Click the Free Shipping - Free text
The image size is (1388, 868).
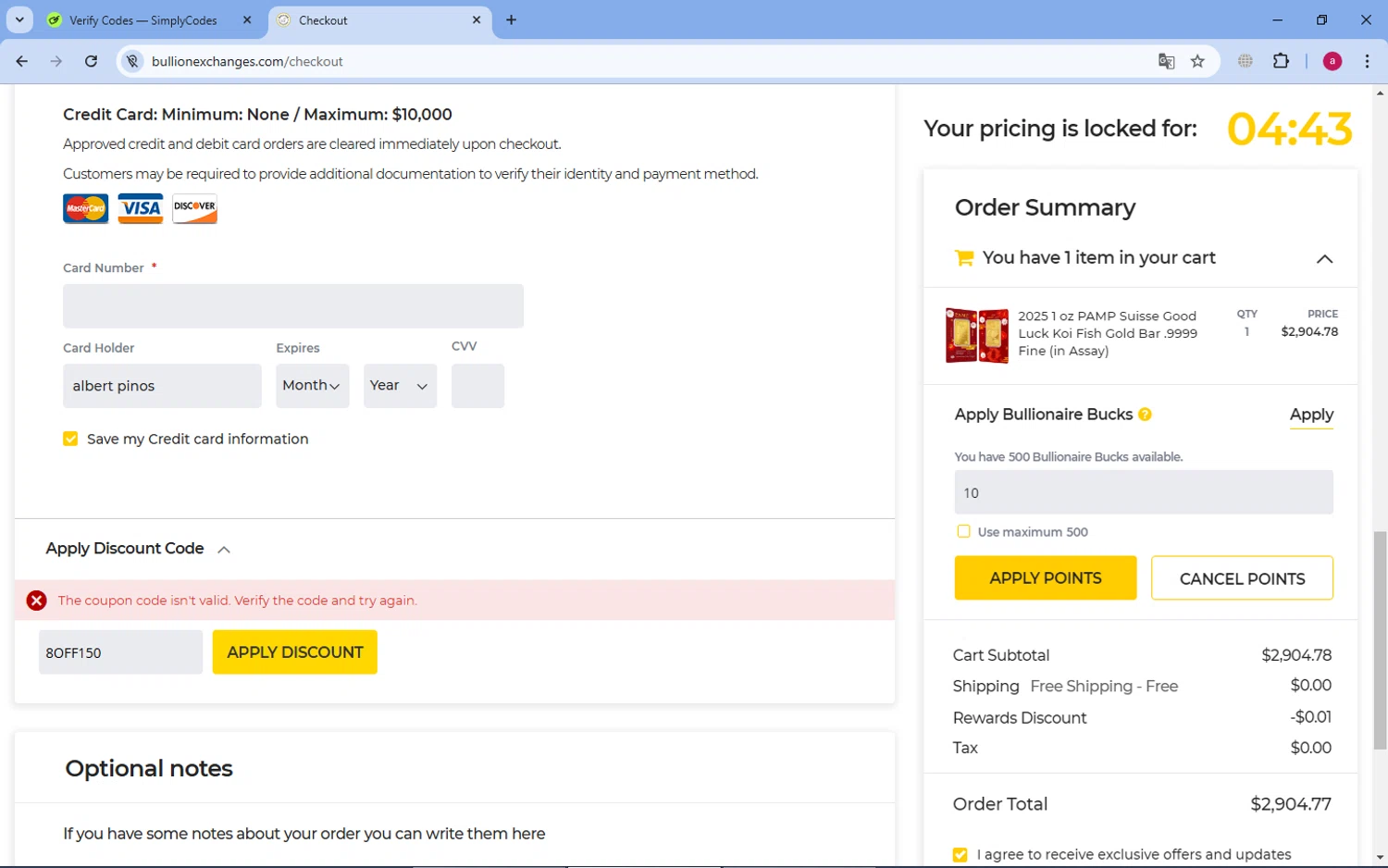[1104, 687]
